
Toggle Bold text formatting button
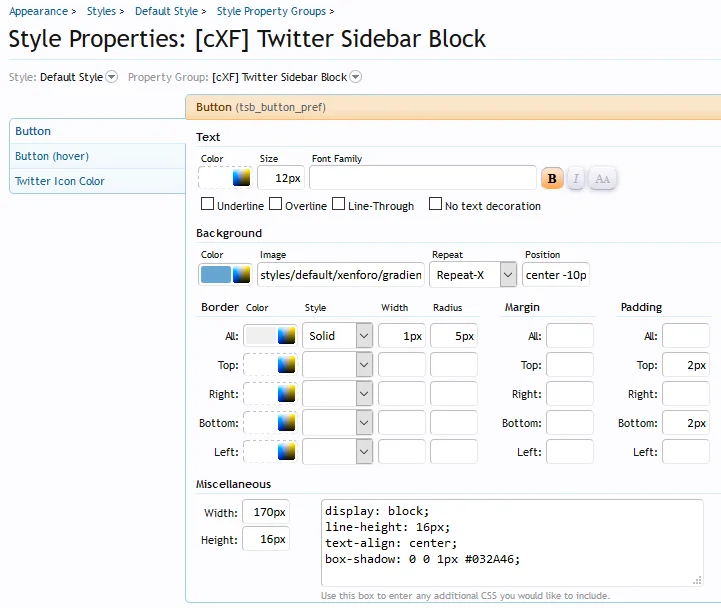[x=552, y=178]
